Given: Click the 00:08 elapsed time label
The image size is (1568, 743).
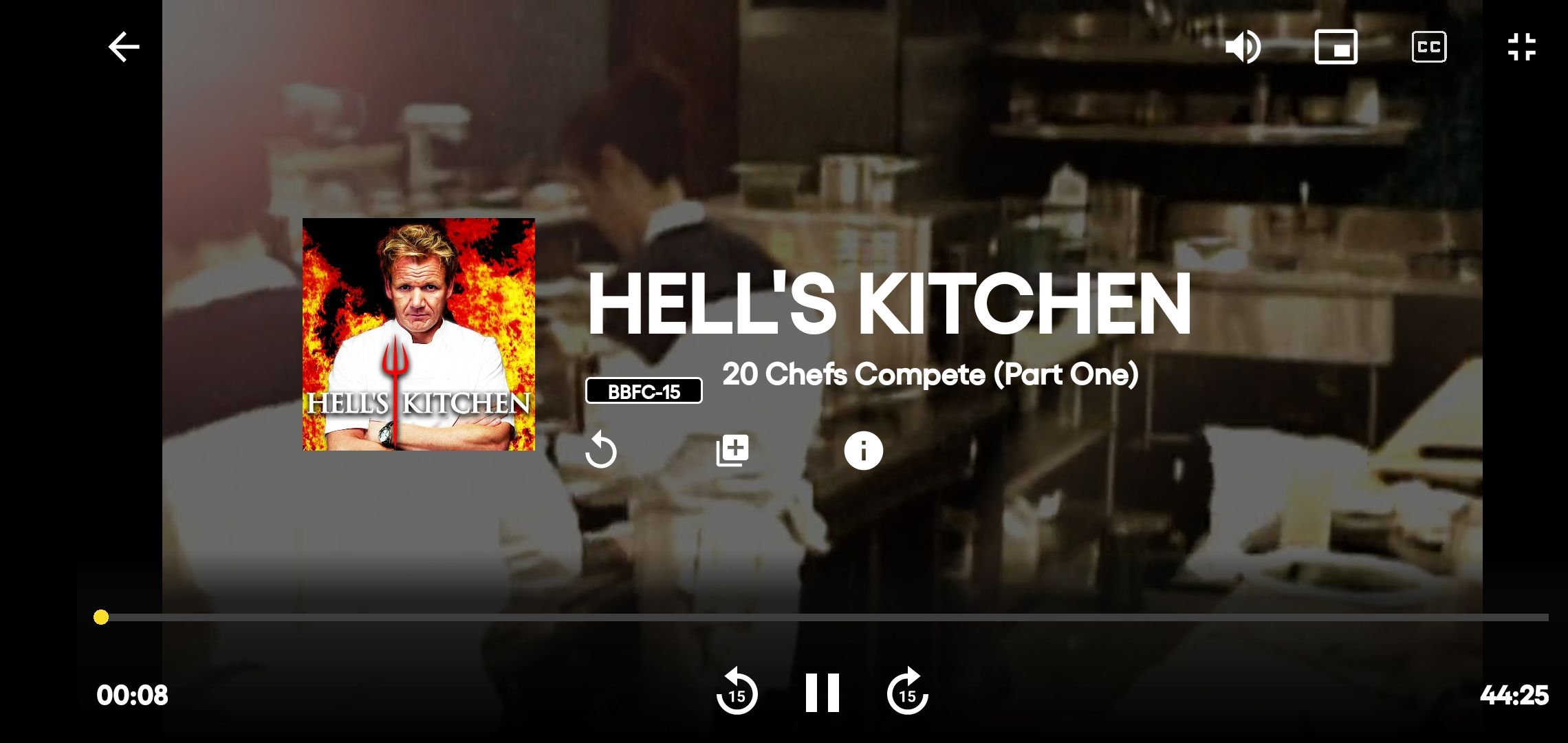Looking at the screenshot, I should coord(132,695).
